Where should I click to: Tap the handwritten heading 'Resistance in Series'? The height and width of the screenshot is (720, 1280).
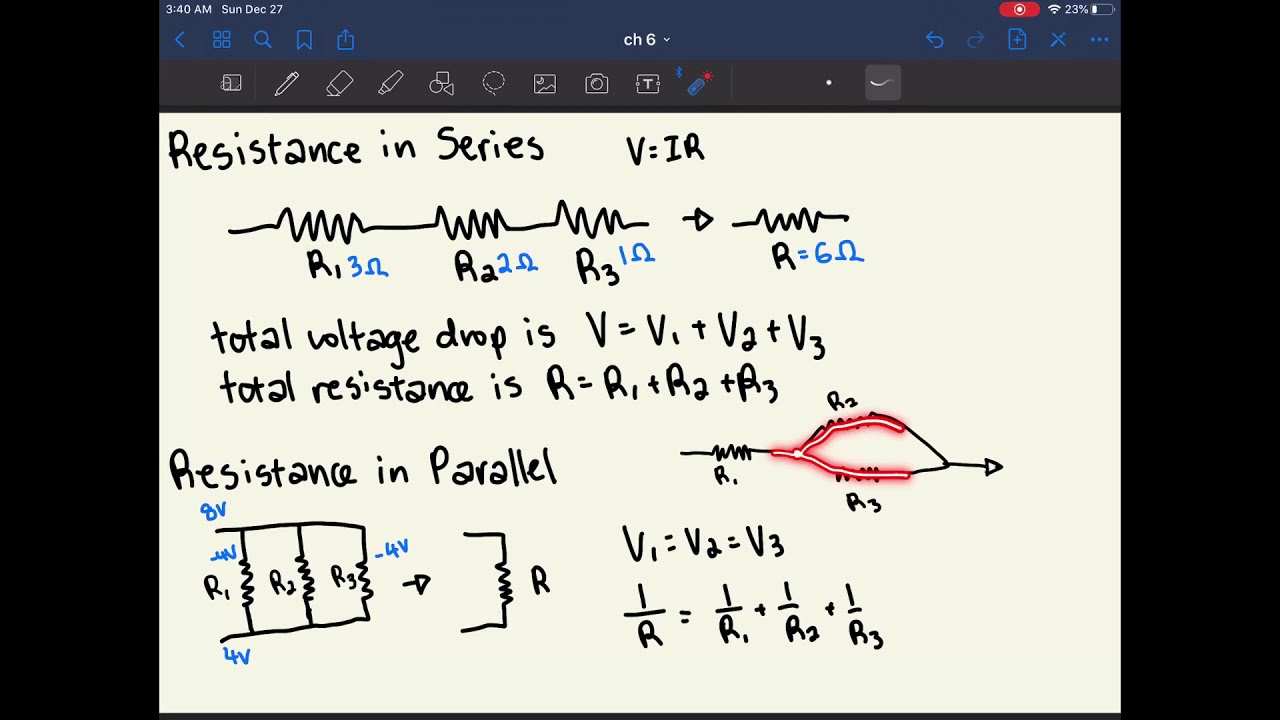click(356, 148)
